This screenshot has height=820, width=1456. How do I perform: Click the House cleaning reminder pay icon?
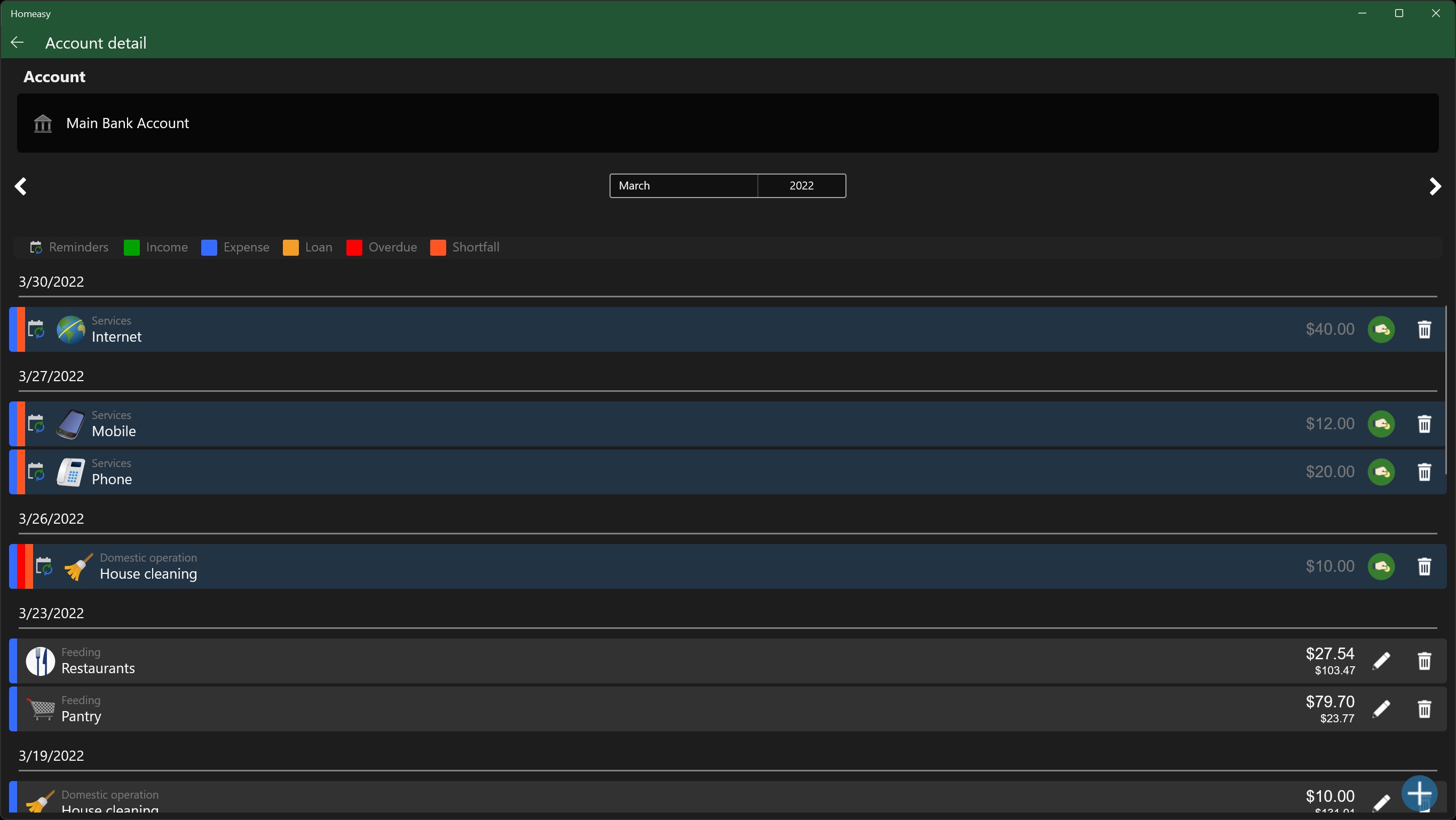(x=1381, y=566)
